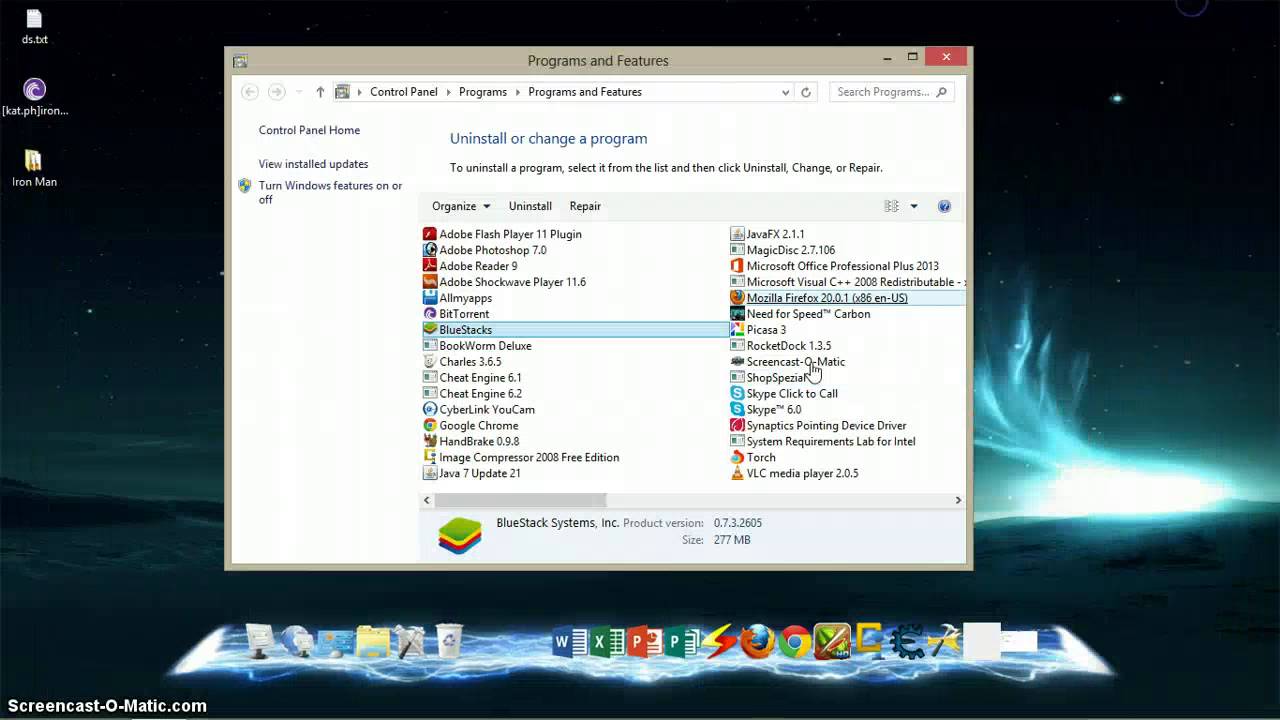1280x720 pixels.
Task: Open Turn Windows features on or off
Action: pyautogui.click(x=330, y=193)
